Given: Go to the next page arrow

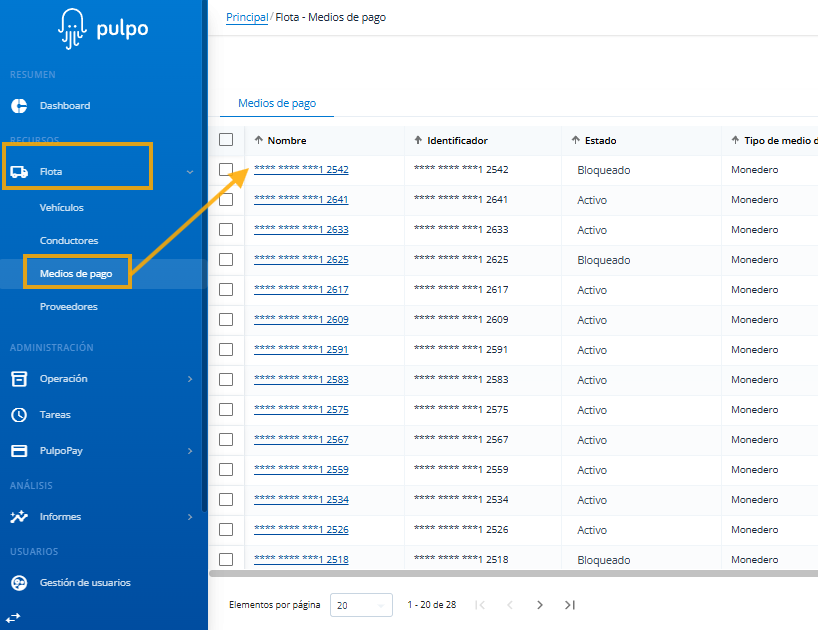Looking at the screenshot, I should 540,605.
